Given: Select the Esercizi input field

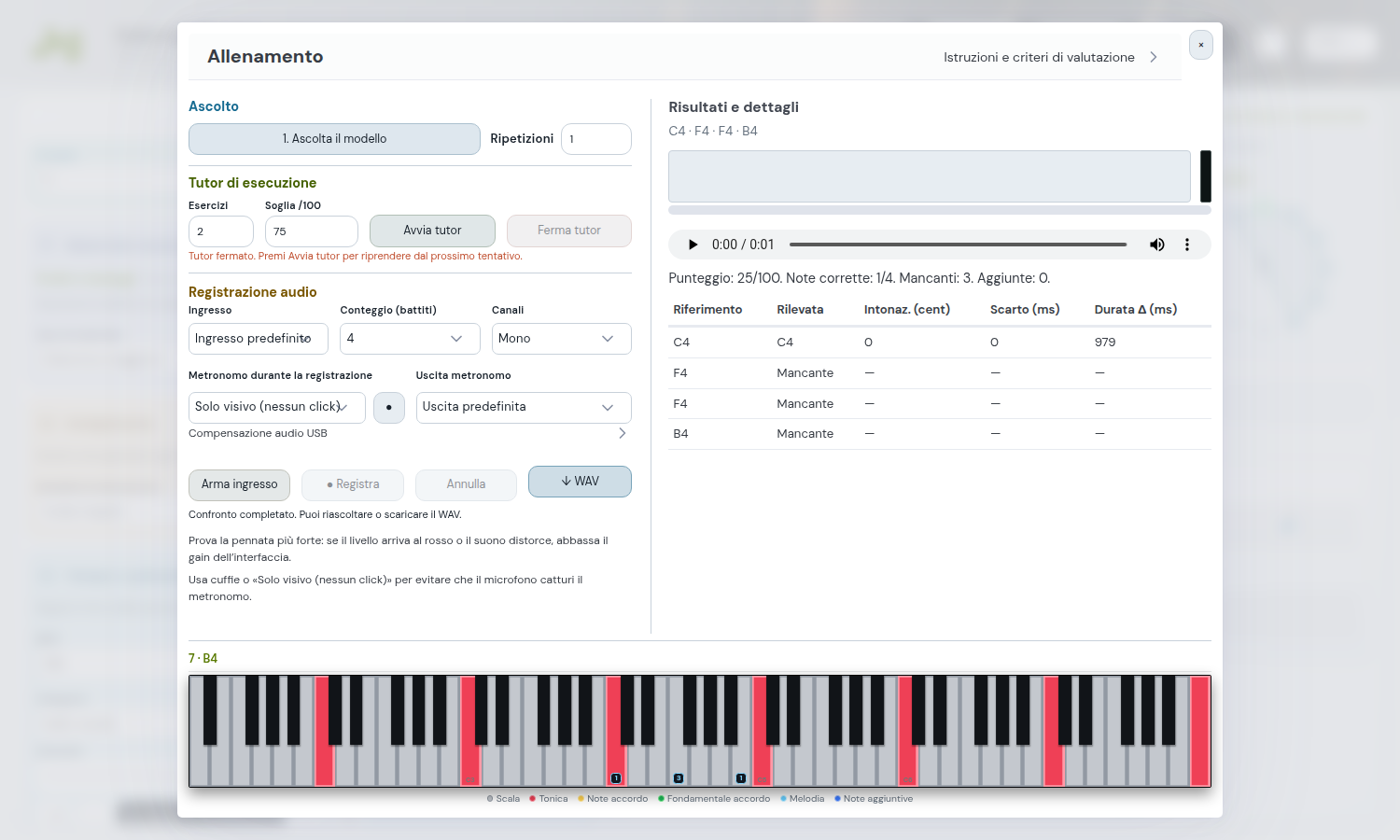Looking at the screenshot, I should click(x=221, y=231).
